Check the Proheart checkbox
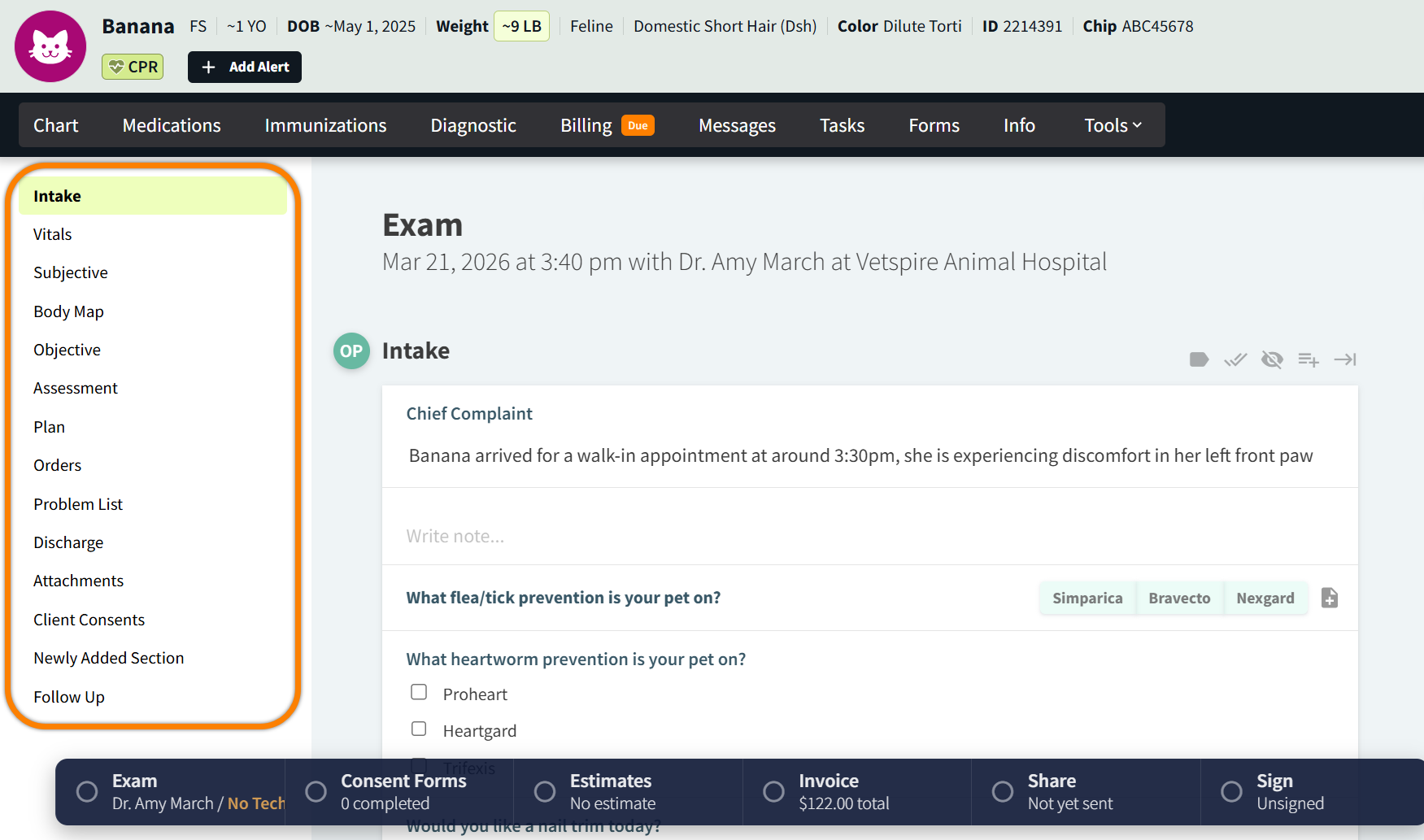Image resolution: width=1424 pixels, height=840 pixels. (x=419, y=692)
